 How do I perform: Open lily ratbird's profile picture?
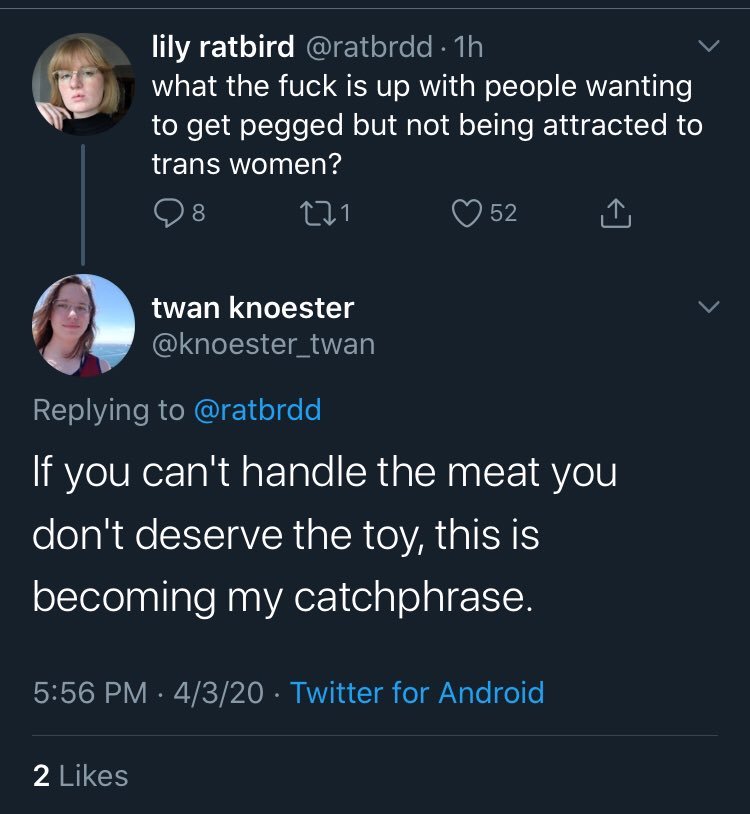pos(83,84)
